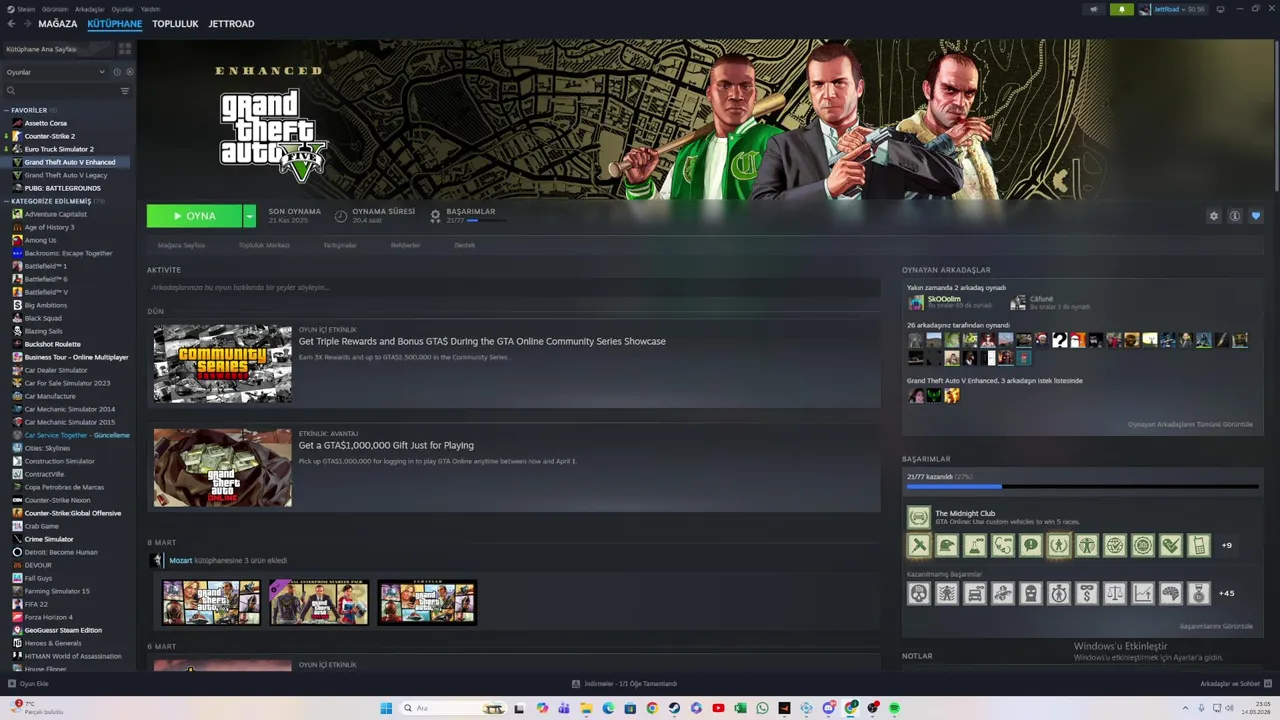The image size is (1280, 720).
Task: Open WhatsApp from the taskbar
Action: point(762,708)
